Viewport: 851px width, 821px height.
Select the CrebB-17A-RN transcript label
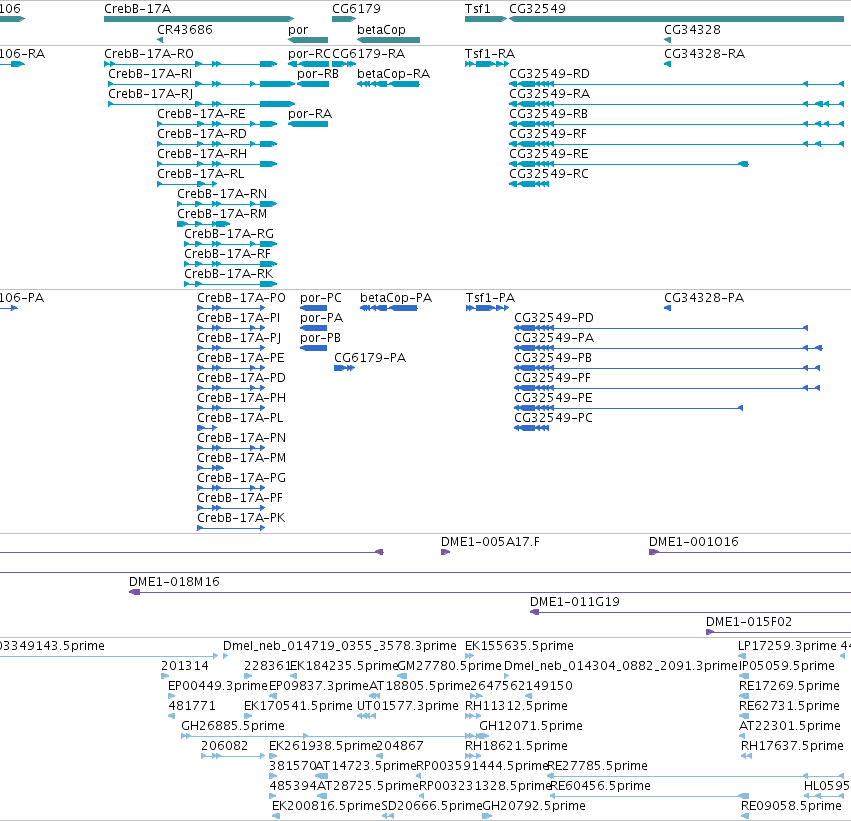(x=222, y=194)
